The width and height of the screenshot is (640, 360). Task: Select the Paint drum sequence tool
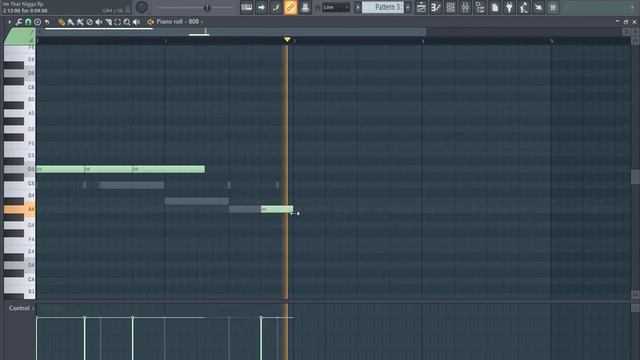80,22
